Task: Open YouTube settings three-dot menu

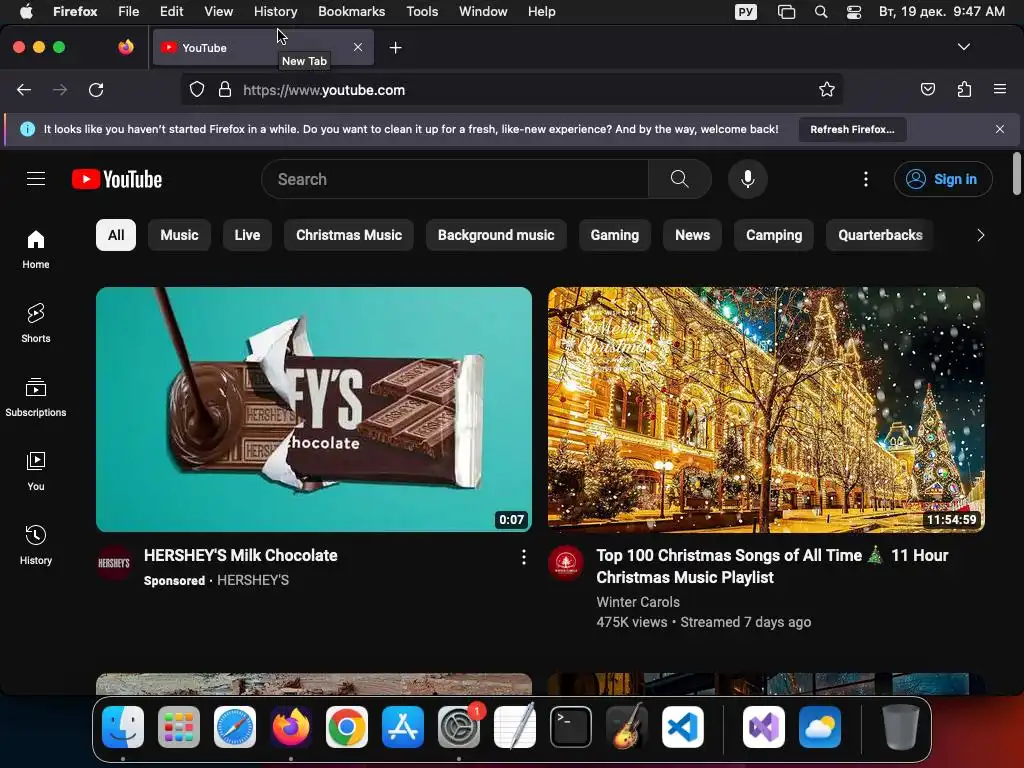Action: (x=866, y=179)
